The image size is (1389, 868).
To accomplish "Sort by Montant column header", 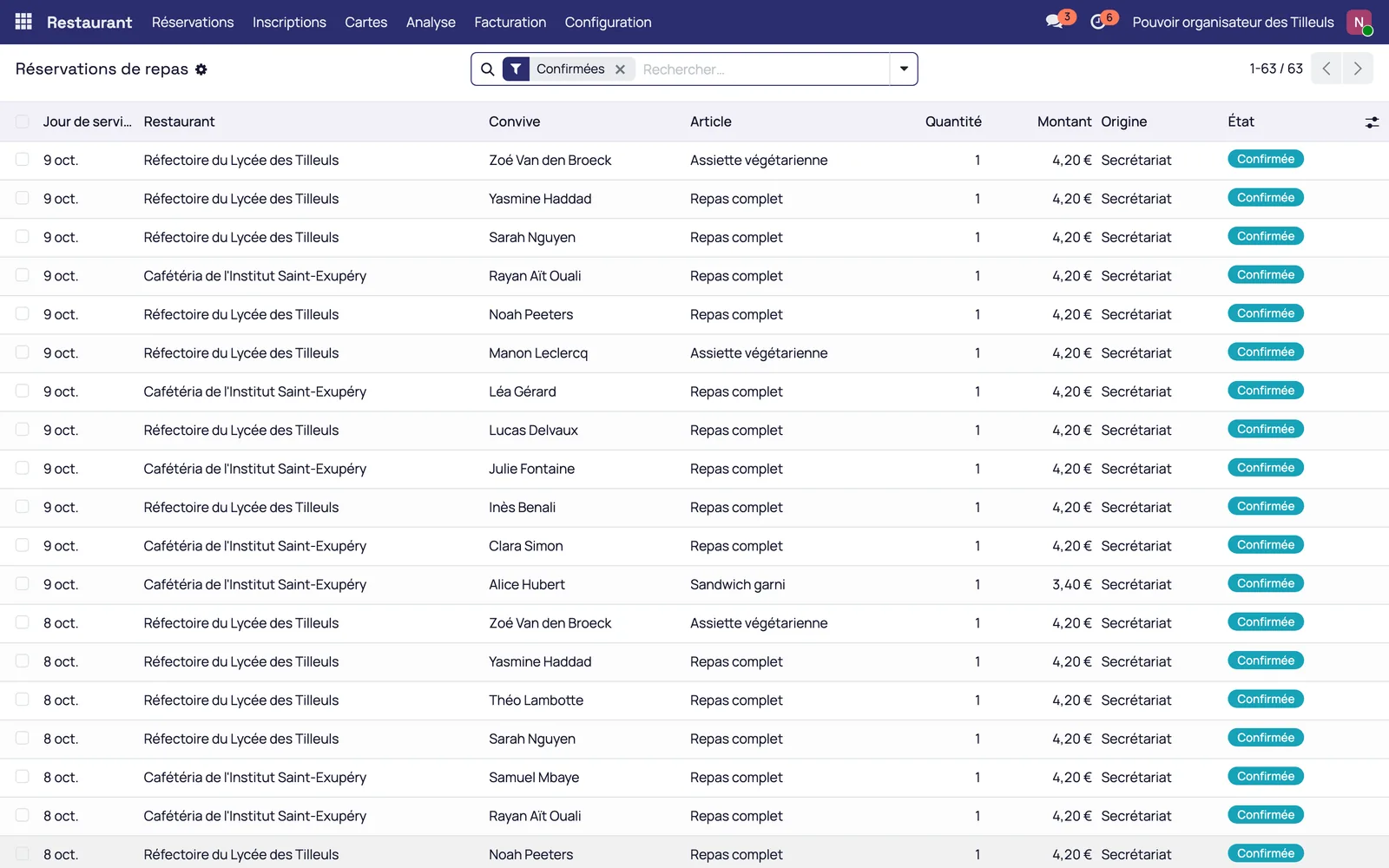I will click(x=1064, y=122).
